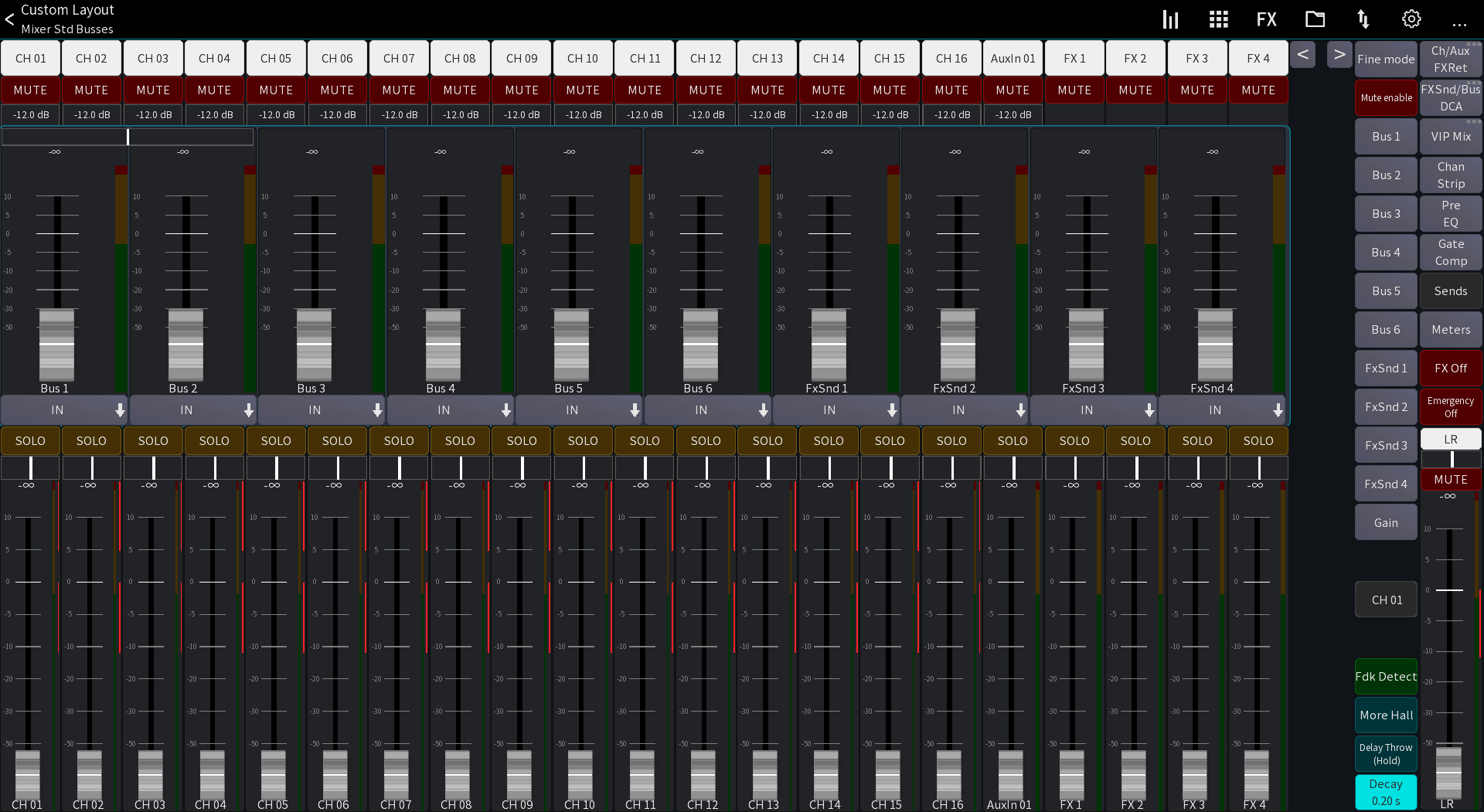Click the Decay 0.20 s button
Image resolution: width=1484 pixels, height=812 pixels.
click(x=1386, y=793)
